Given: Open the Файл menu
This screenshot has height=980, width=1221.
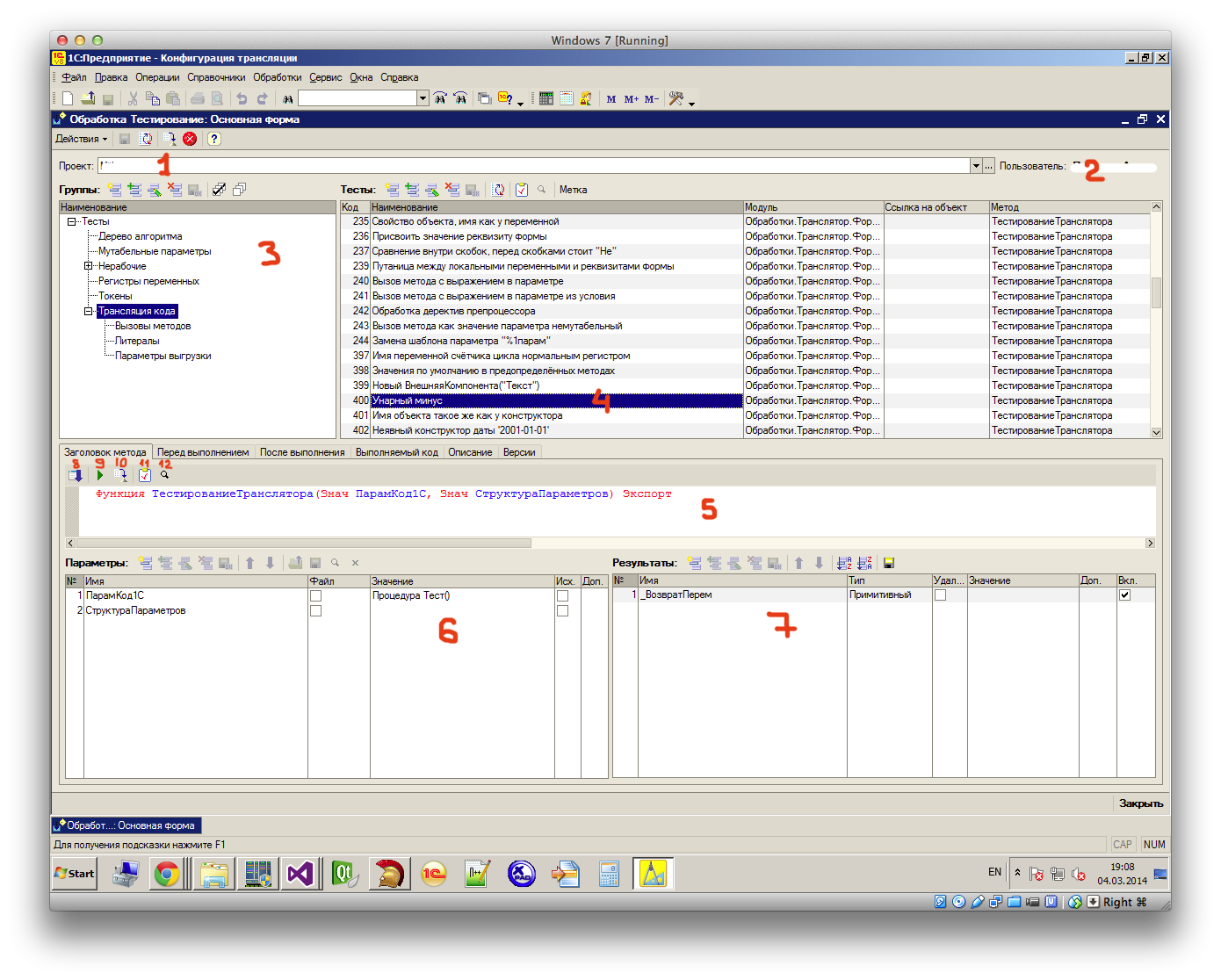Looking at the screenshot, I should tap(74, 77).
